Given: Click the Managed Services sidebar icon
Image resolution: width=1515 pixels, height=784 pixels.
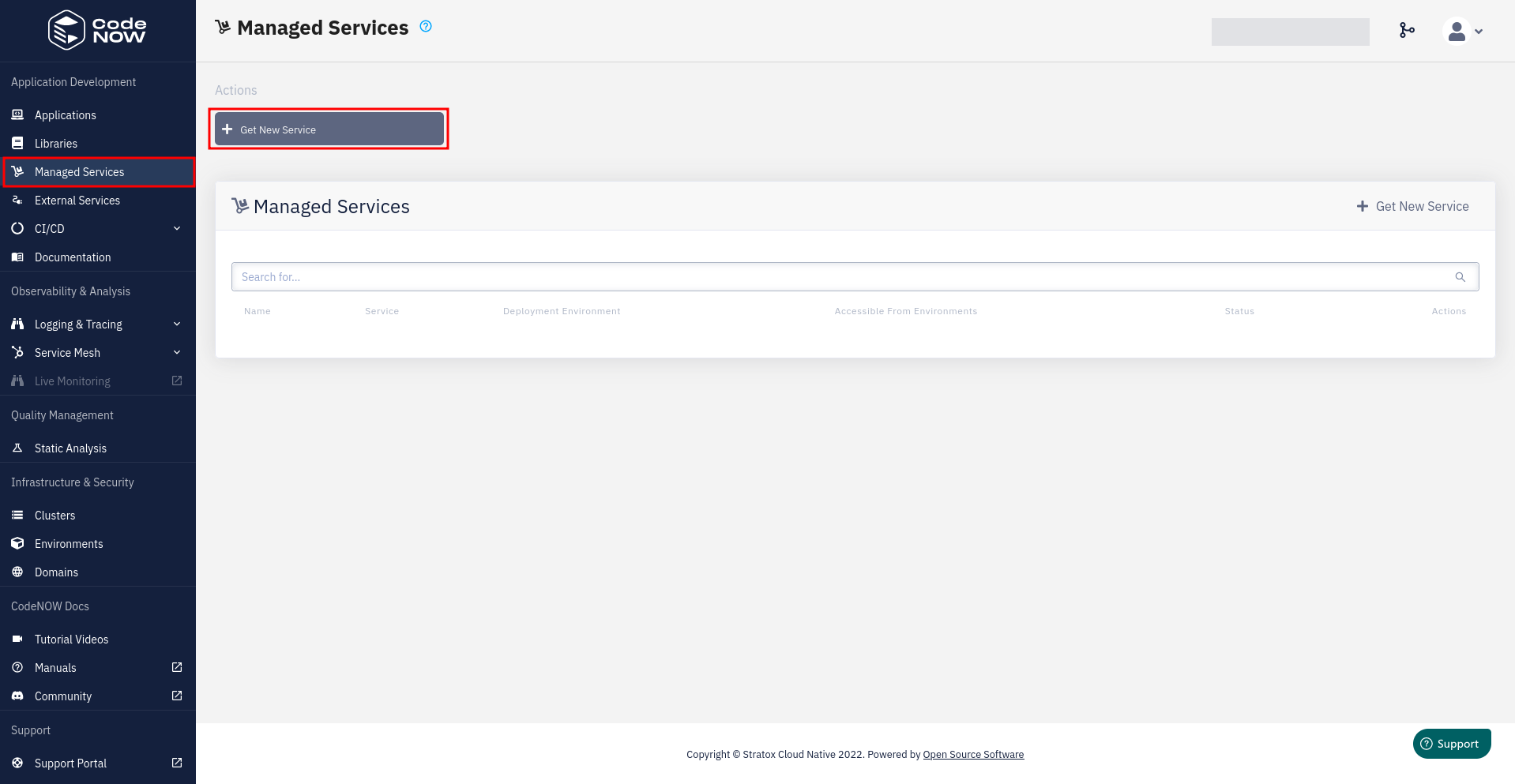Looking at the screenshot, I should [17, 171].
